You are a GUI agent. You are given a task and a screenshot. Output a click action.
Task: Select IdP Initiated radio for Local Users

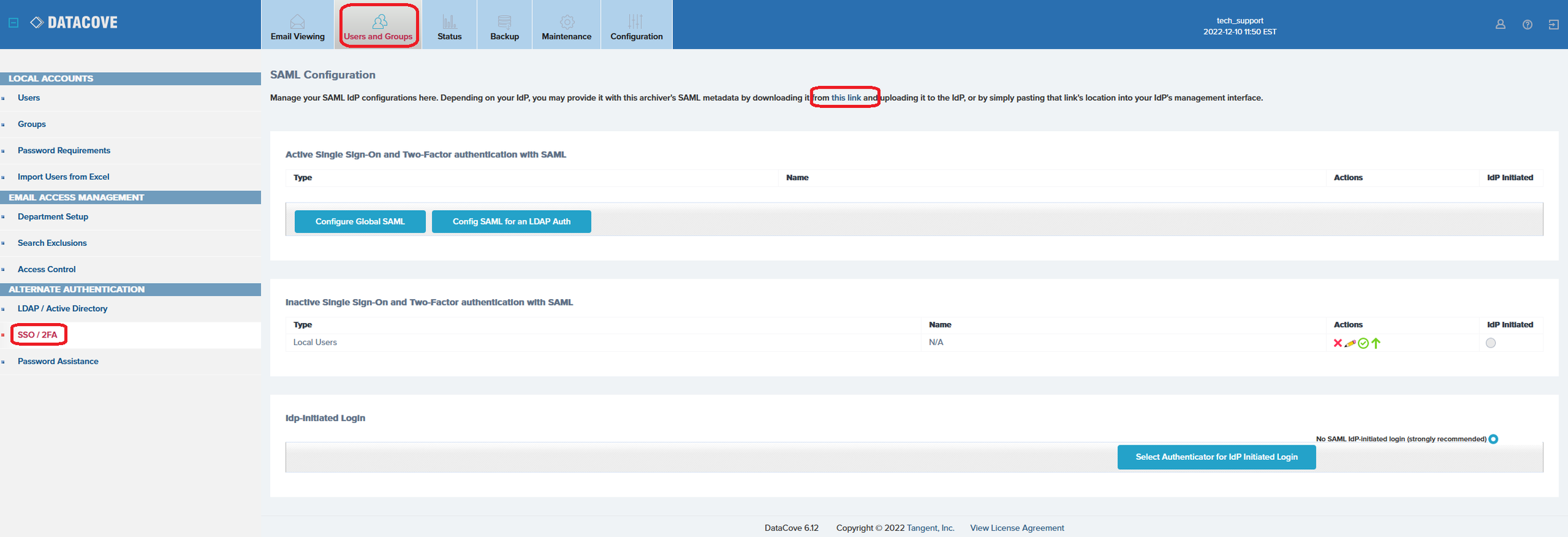[x=1490, y=343]
